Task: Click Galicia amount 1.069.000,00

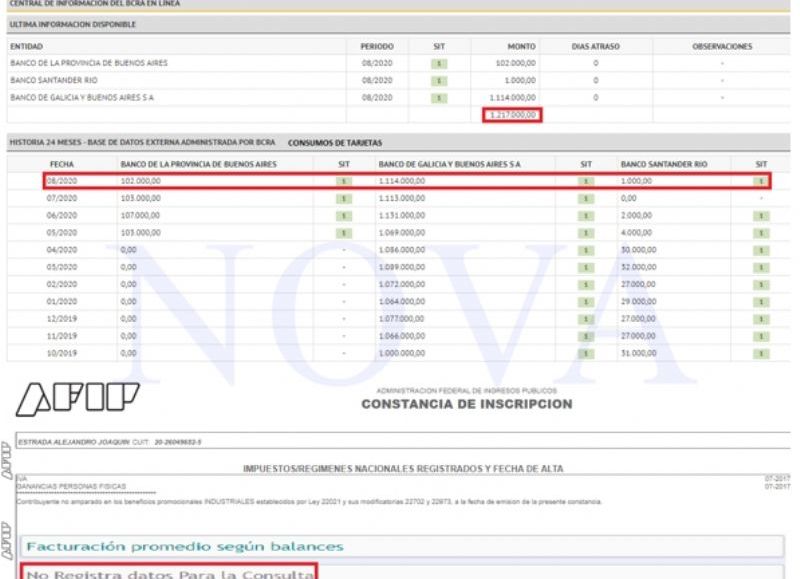Action: tap(402, 233)
